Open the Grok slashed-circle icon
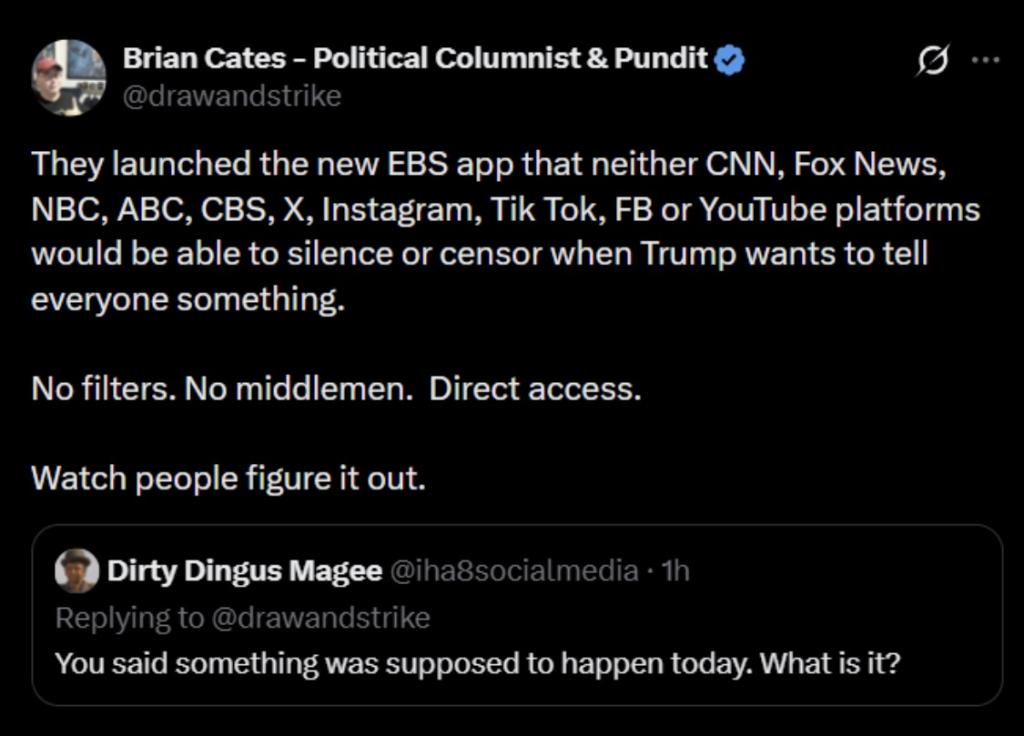 point(932,61)
